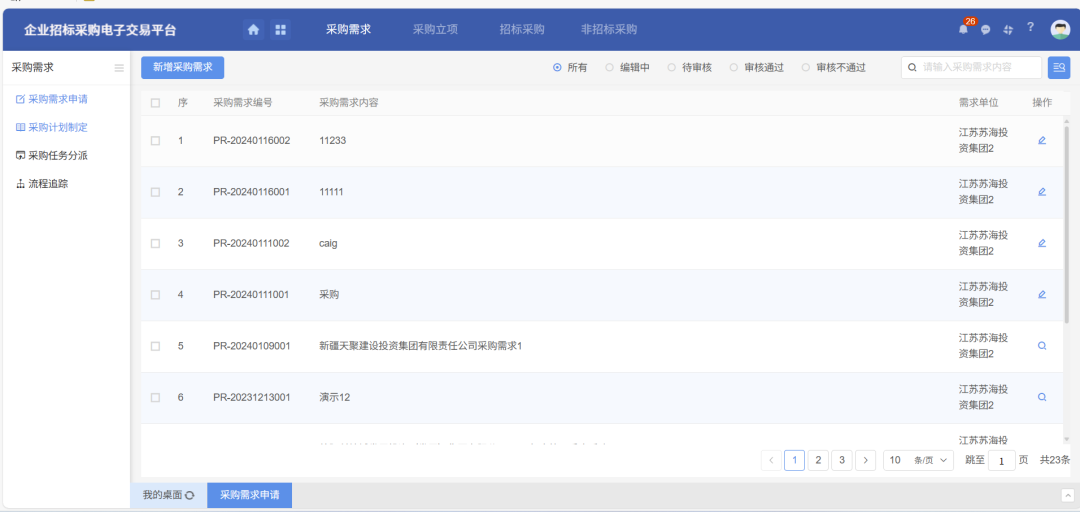Select the 待审核 radio filter
The height and width of the screenshot is (512, 1080).
click(672, 68)
